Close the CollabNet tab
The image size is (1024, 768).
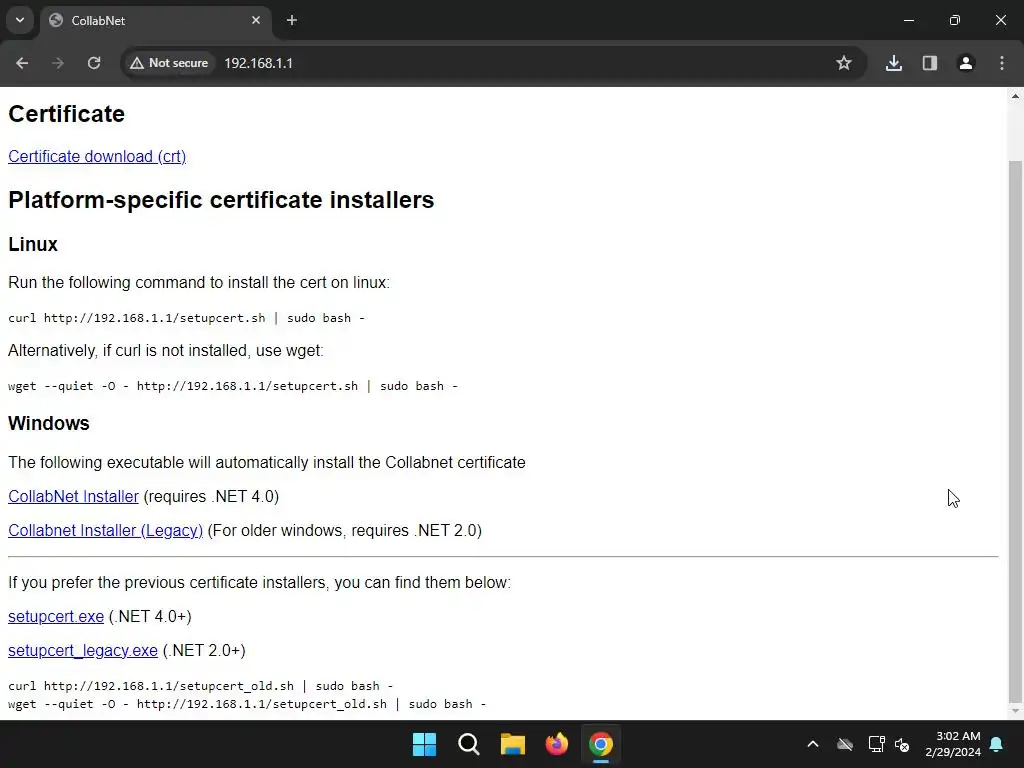click(x=256, y=20)
